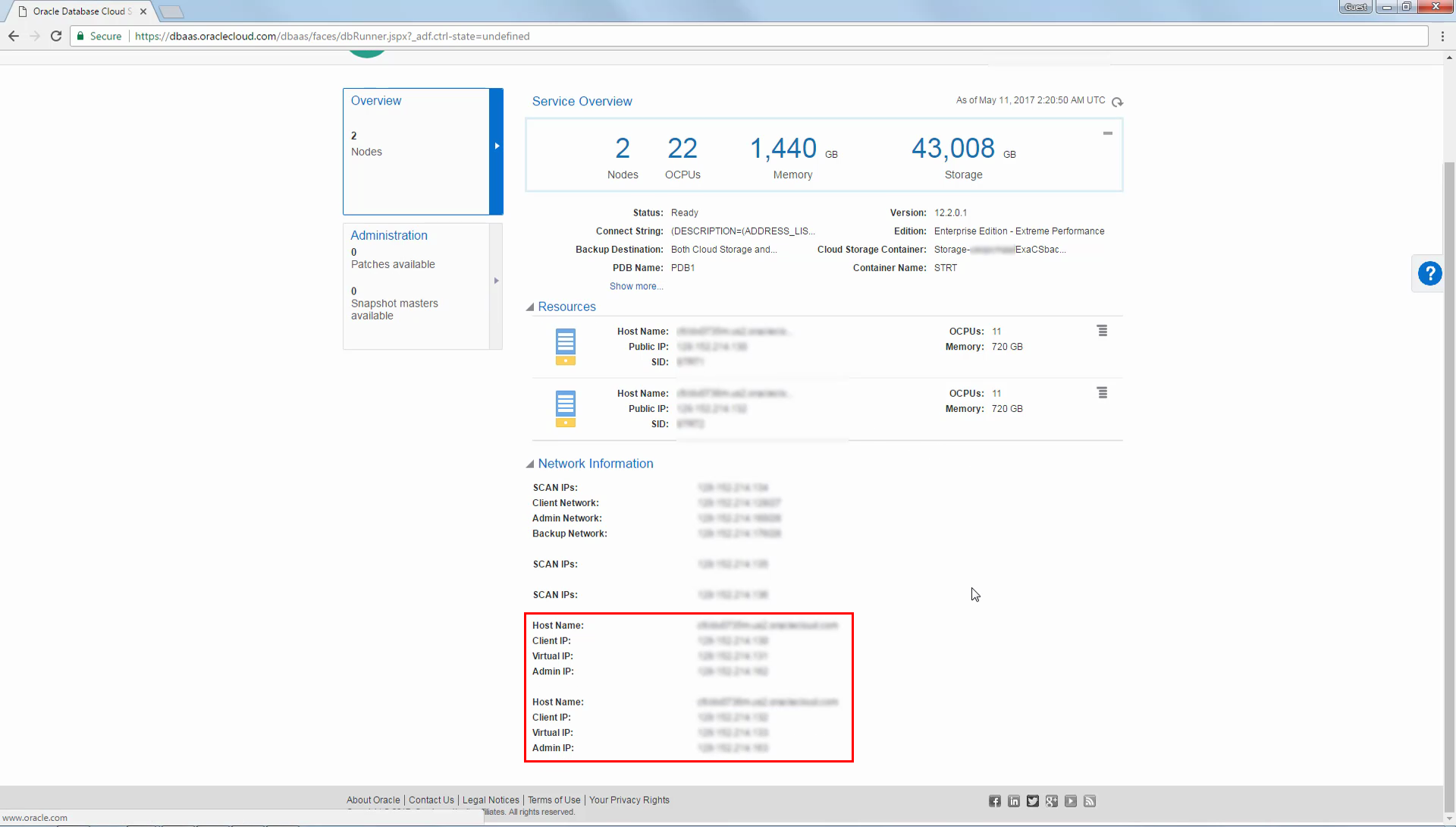Image resolution: width=1456 pixels, height=827 pixels.
Task: Click the Snapshot masters available text
Action: 394,310
